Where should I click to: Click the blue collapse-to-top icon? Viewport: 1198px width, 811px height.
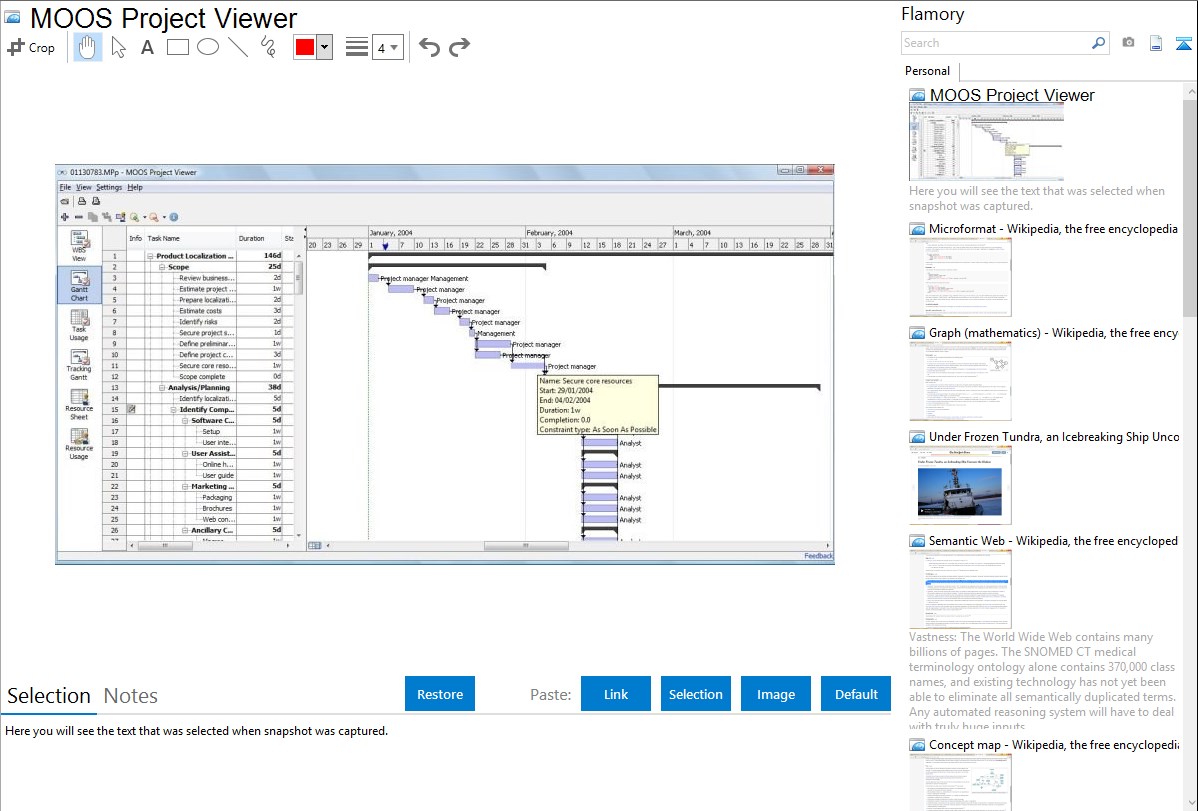click(x=1183, y=43)
